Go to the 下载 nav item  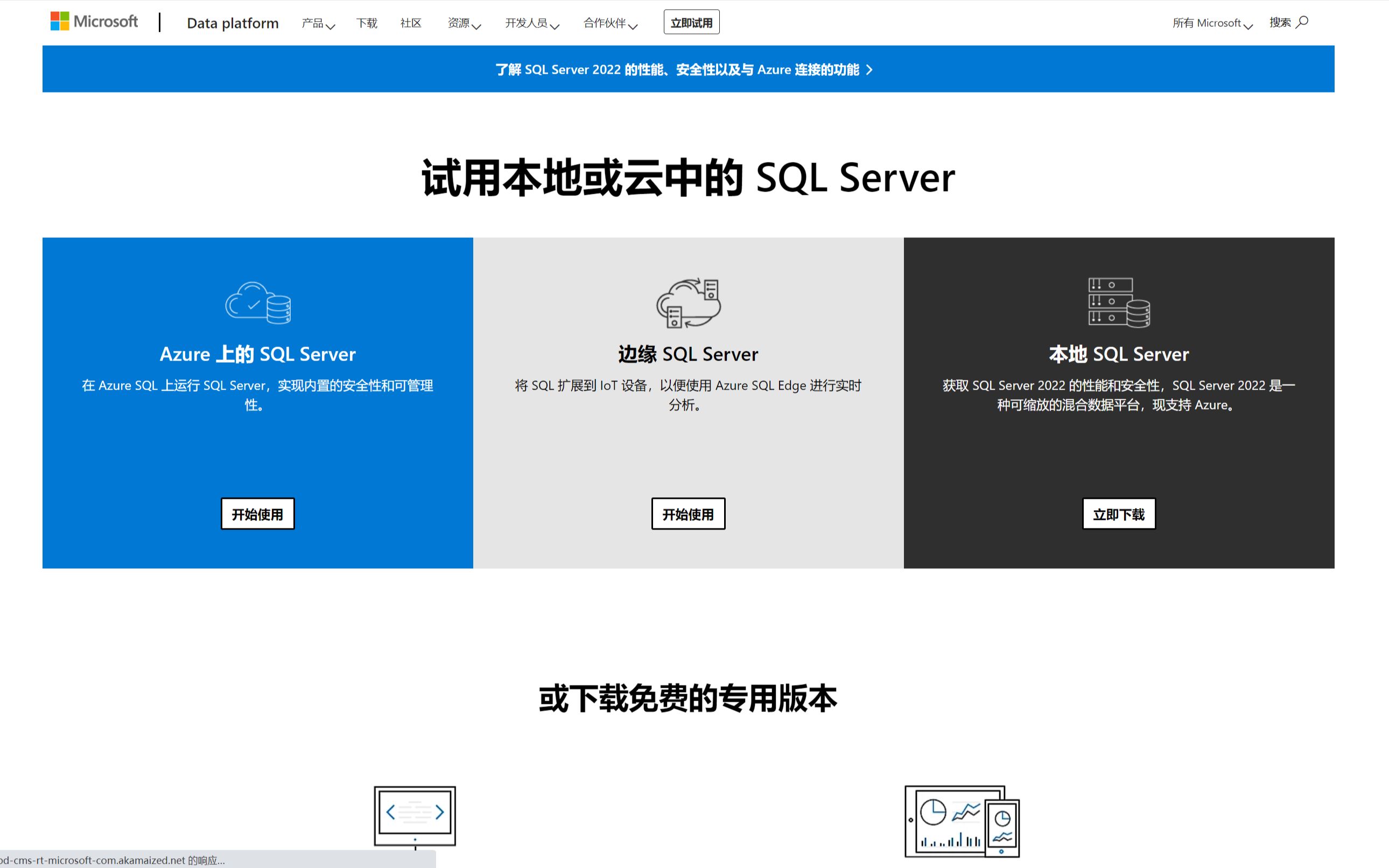coord(366,24)
